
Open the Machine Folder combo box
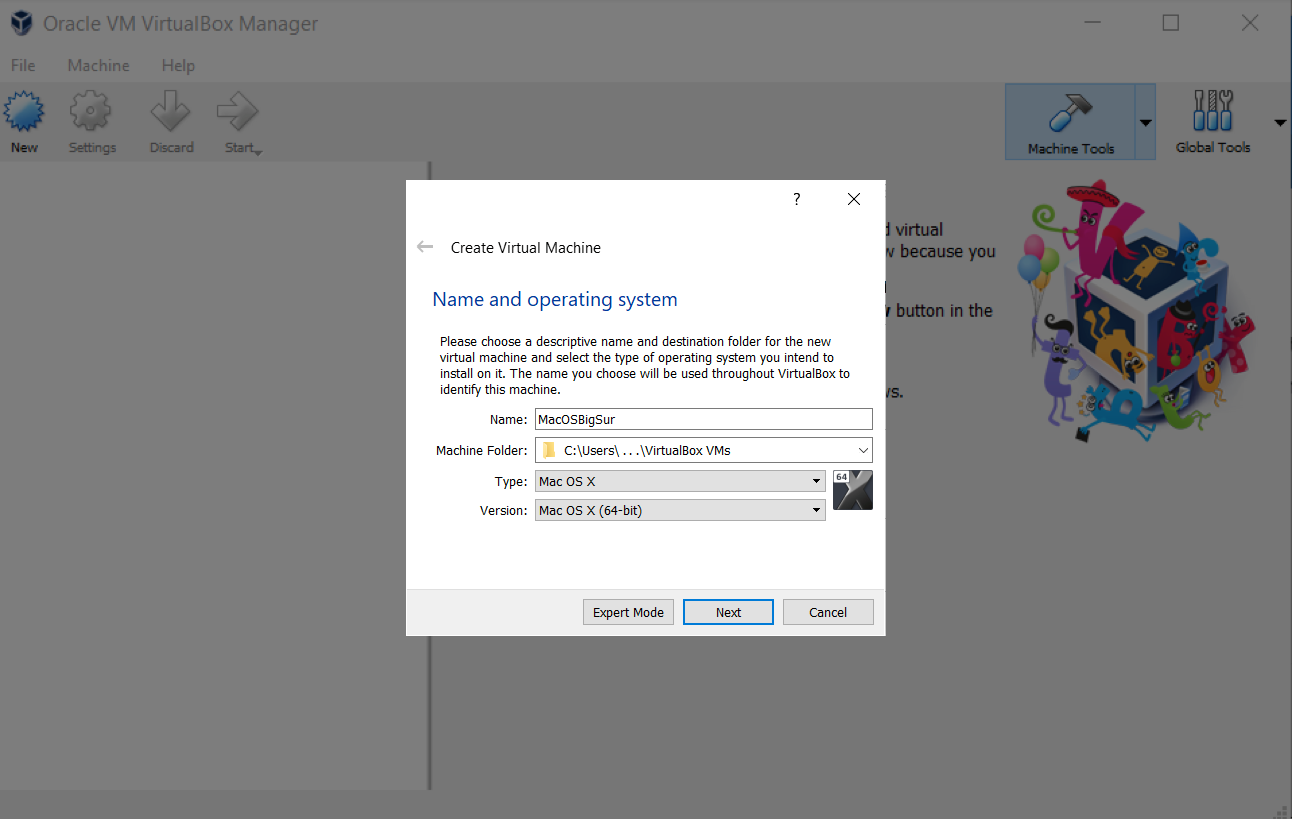click(704, 450)
